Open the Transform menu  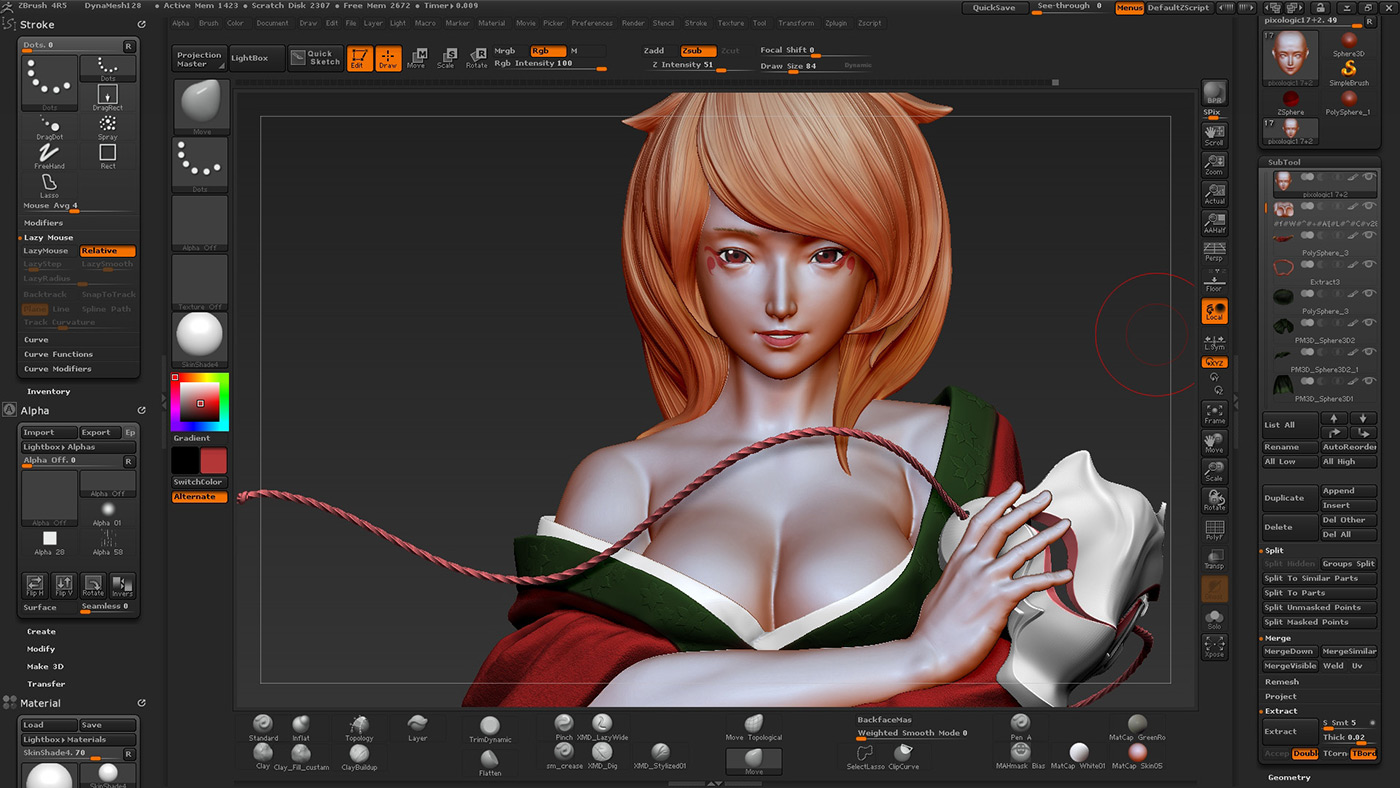pos(796,23)
